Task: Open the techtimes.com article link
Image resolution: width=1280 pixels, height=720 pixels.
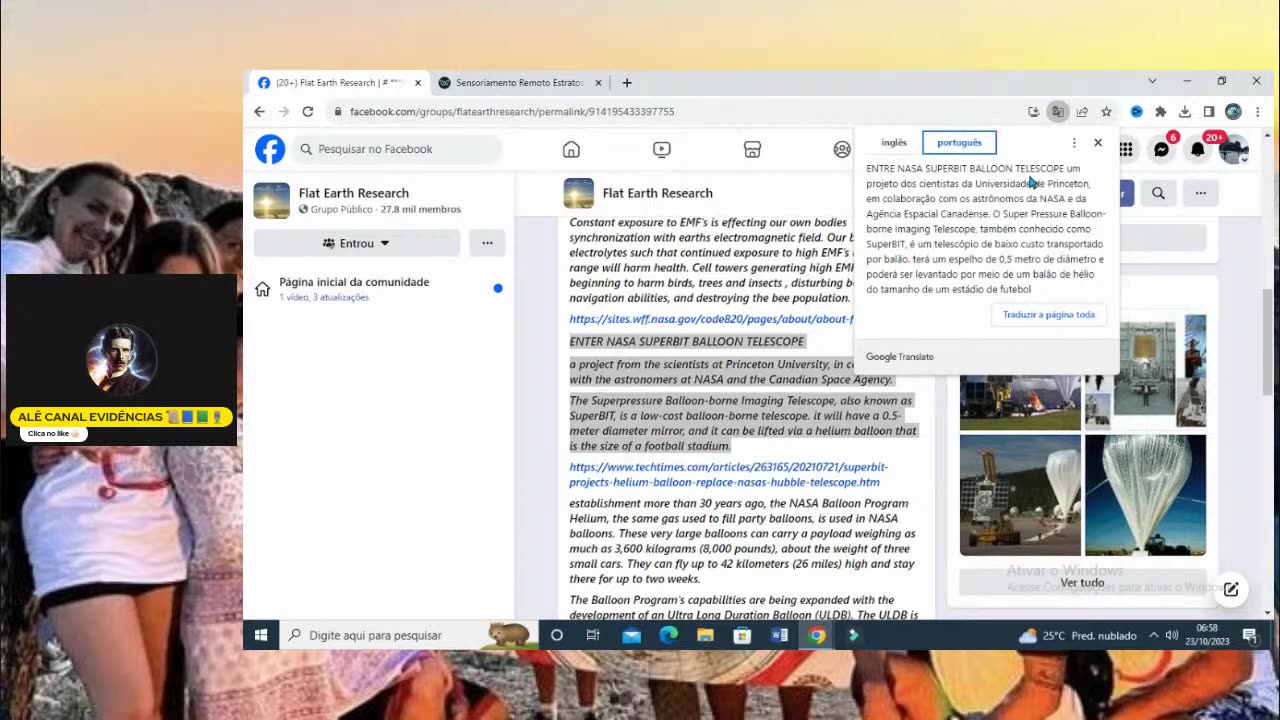Action: click(728, 474)
